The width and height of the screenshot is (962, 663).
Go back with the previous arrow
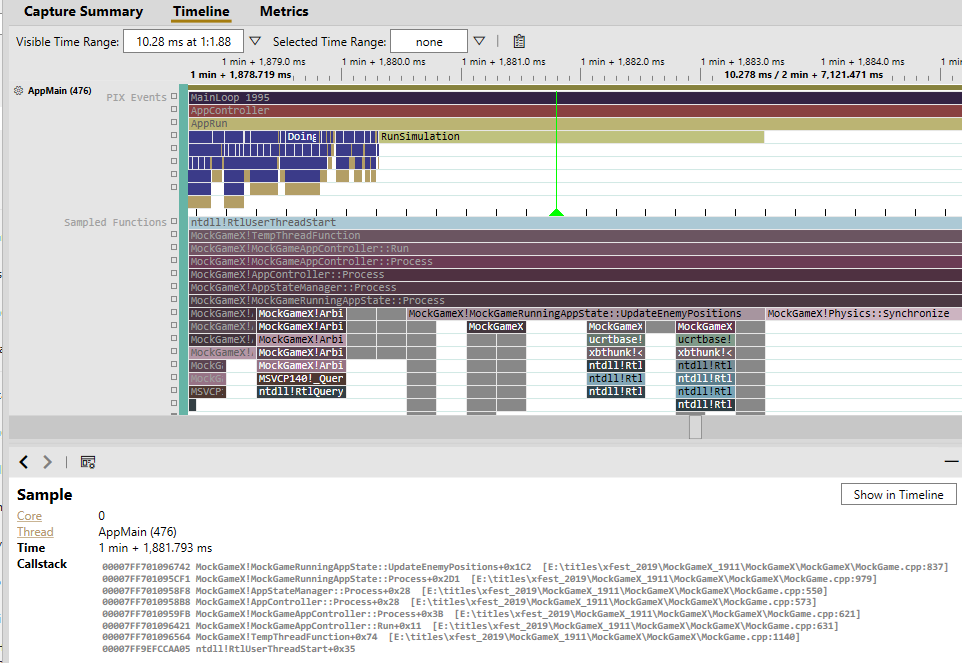click(x=24, y=462)
